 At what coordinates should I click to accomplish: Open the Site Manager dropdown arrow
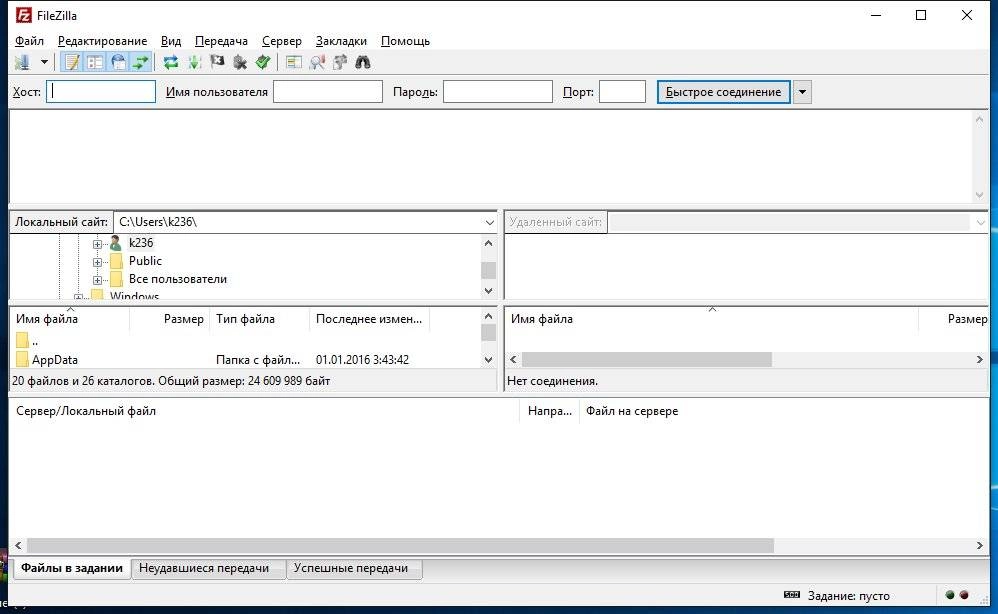click(44, 62)
